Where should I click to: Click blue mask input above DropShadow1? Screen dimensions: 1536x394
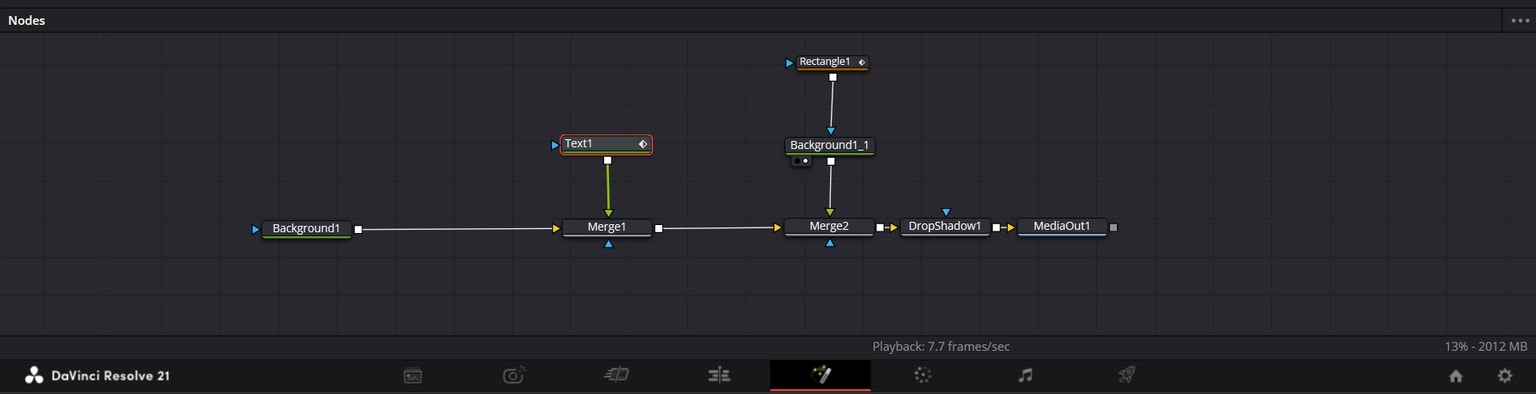[x=946, y=212]
